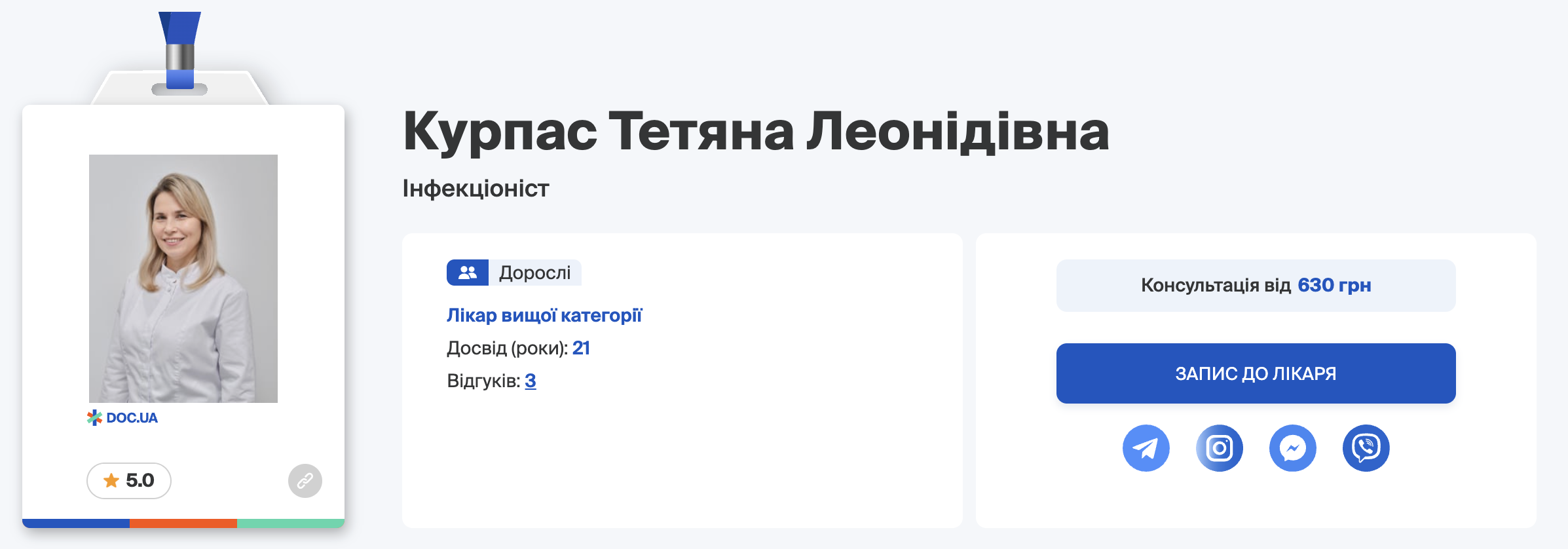Click the consultation price 630 грн box
Viewport: 1568px width, 549px height.
click(x=1256, y=286)
